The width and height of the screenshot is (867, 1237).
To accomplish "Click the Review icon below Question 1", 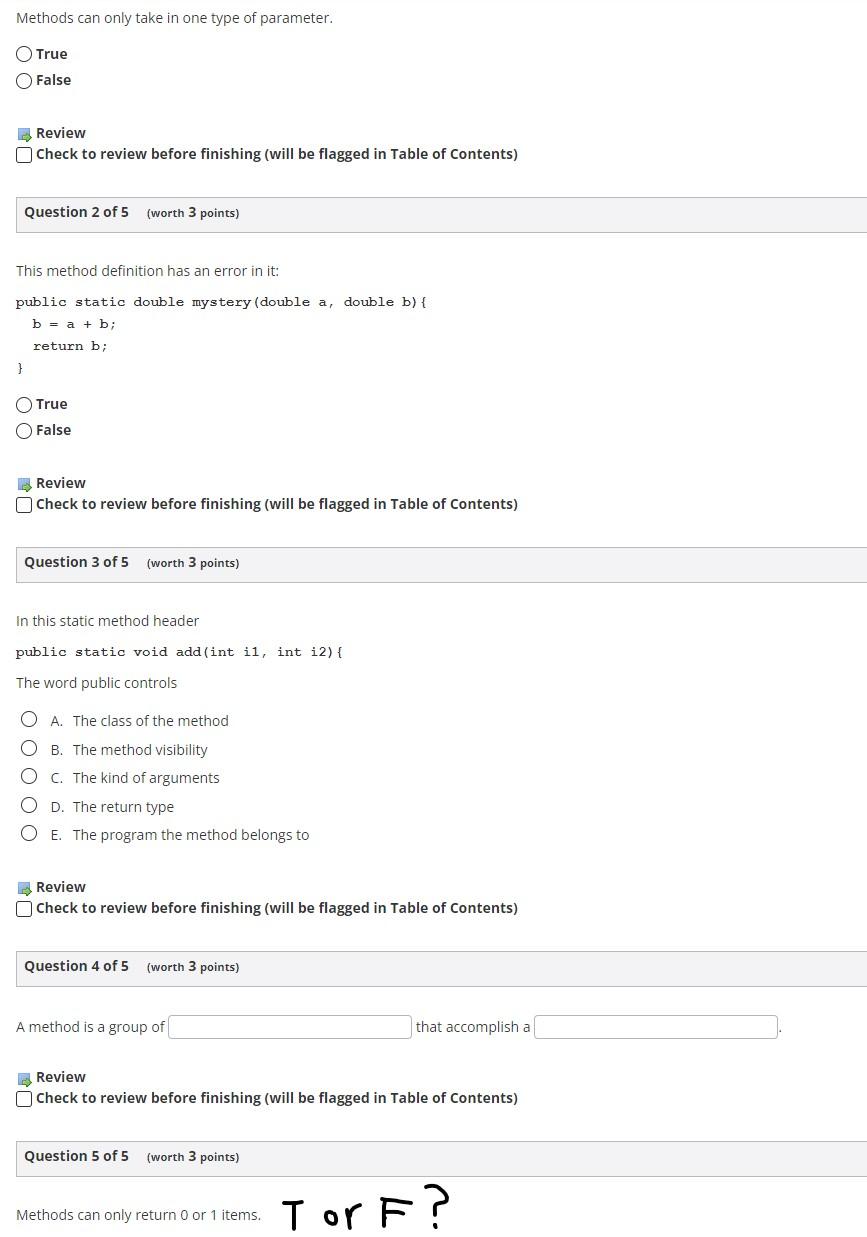I will point(24,132).
